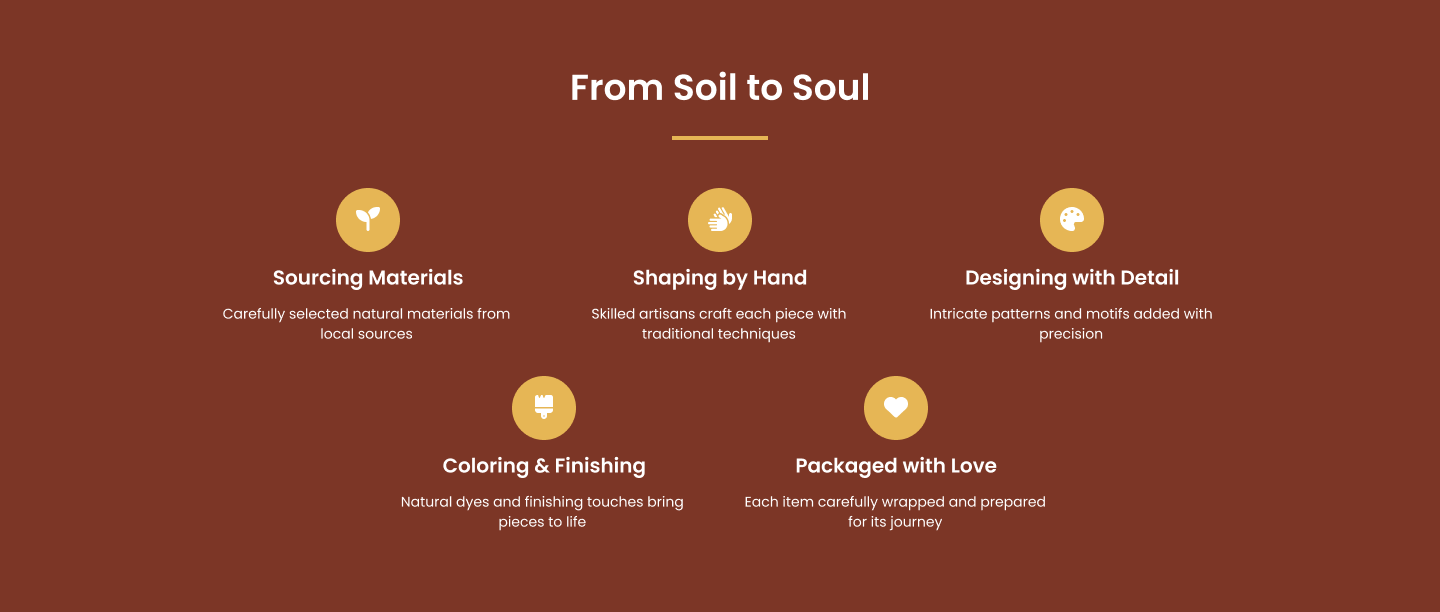The height and width of the screenshot is (612, 1440).
Task: Select the 'From Soil to Soul' heading
Action: [x=720, y=88]
